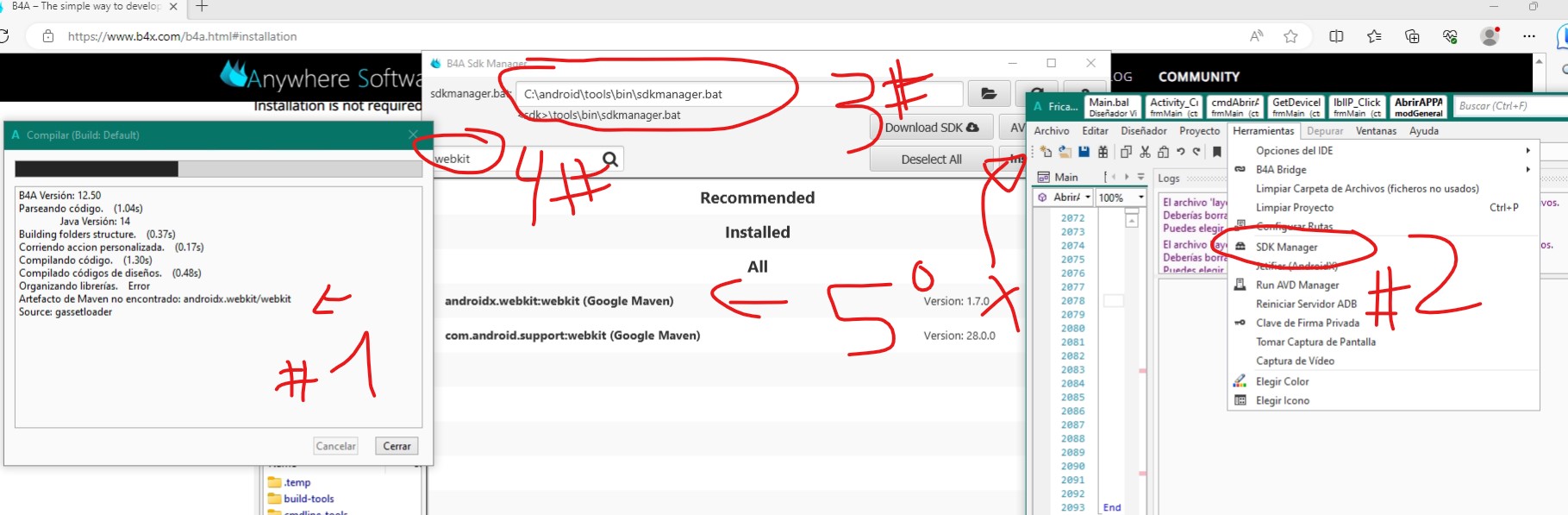Image resolution: width=1568 pixels, height=515 pixels.
Task: Click the Download SDK button
Action: click(x=932, y=127)
